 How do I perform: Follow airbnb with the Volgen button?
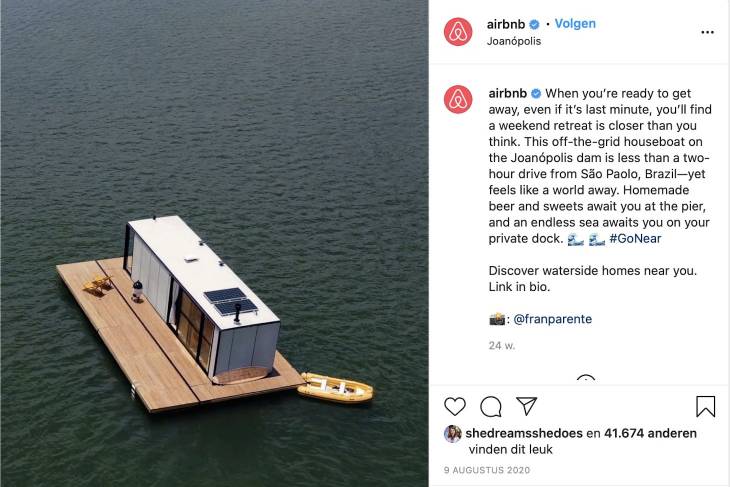tap(575, 24)
